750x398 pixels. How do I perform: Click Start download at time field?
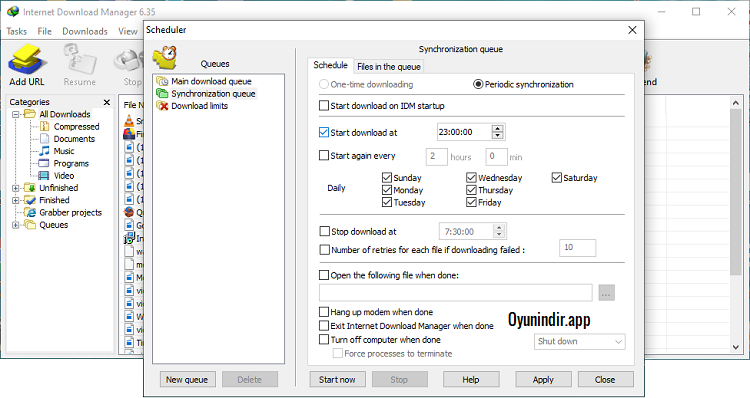[x=464, y=132]
